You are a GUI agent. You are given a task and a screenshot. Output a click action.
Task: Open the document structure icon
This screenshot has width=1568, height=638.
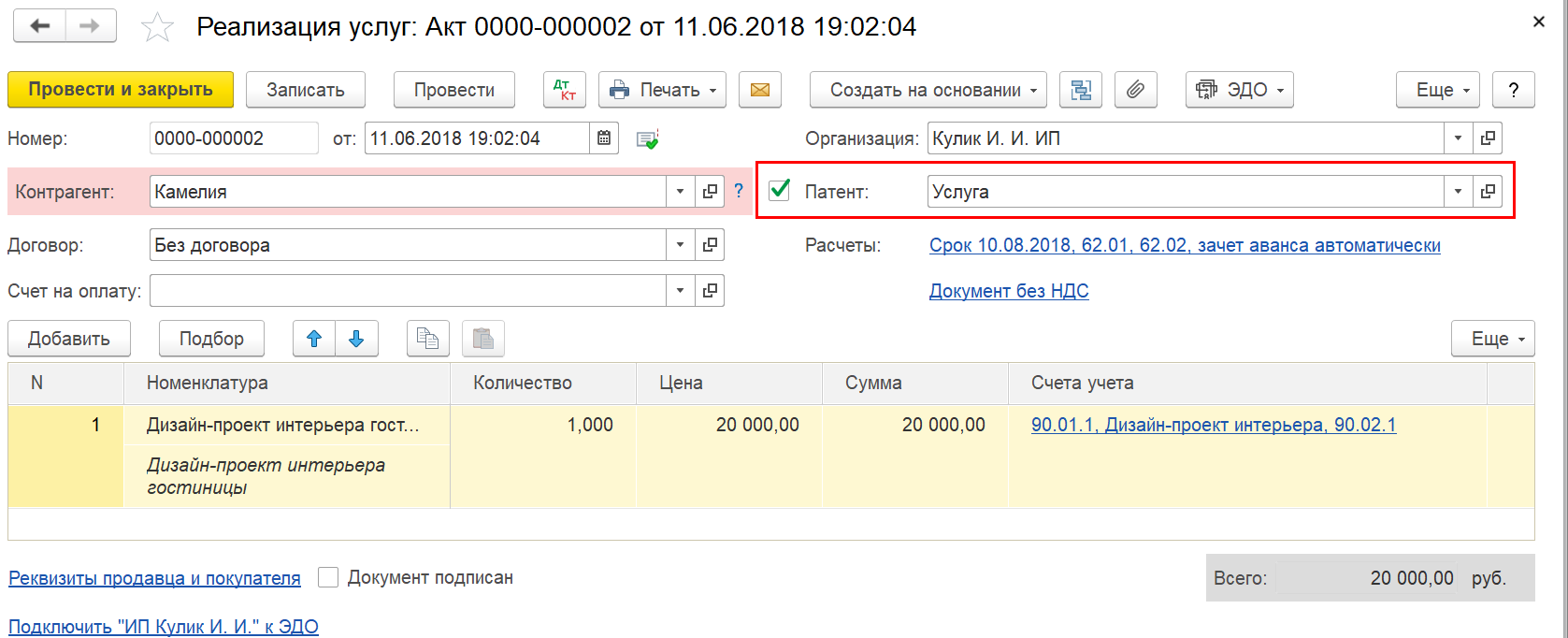pyautogui.click(x=1081, y=90)
